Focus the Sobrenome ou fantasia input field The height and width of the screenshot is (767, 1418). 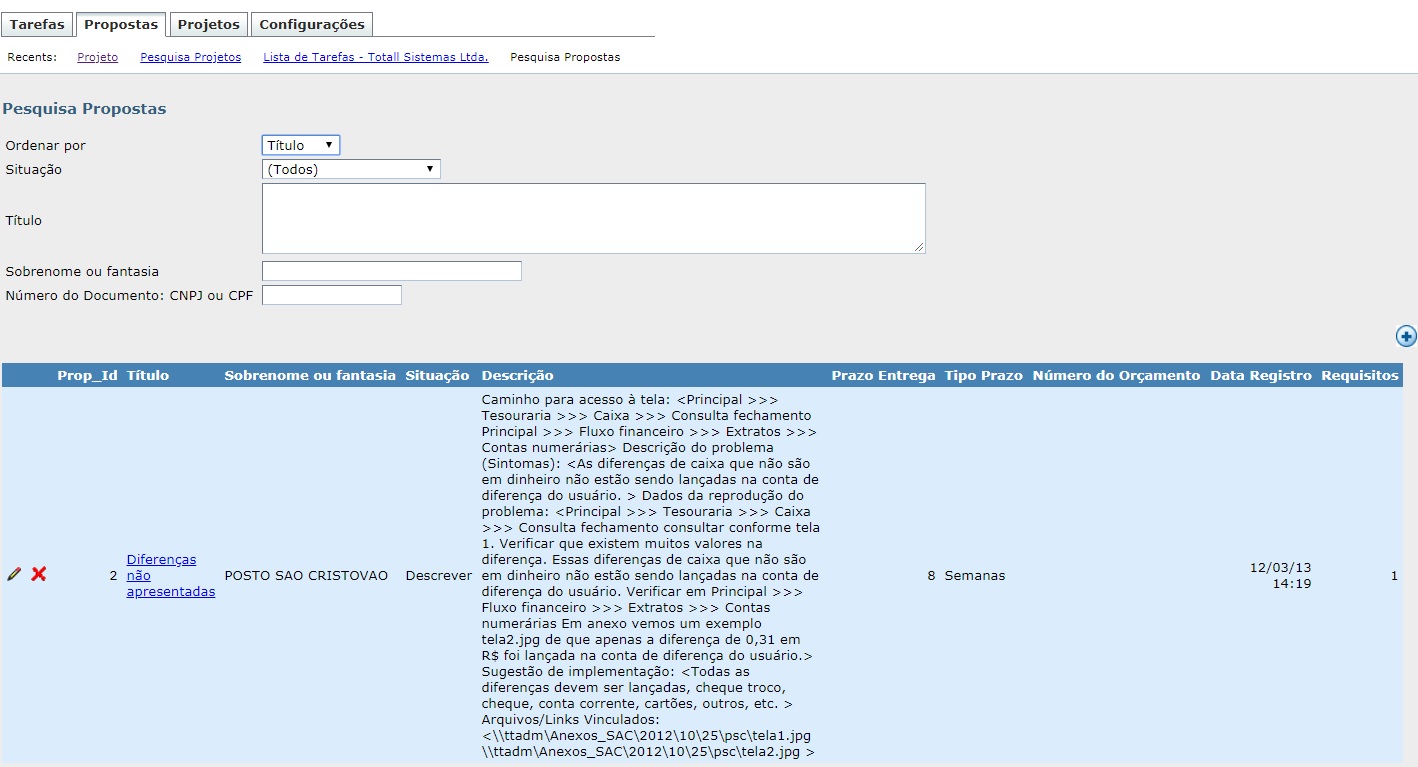(392, 271)
